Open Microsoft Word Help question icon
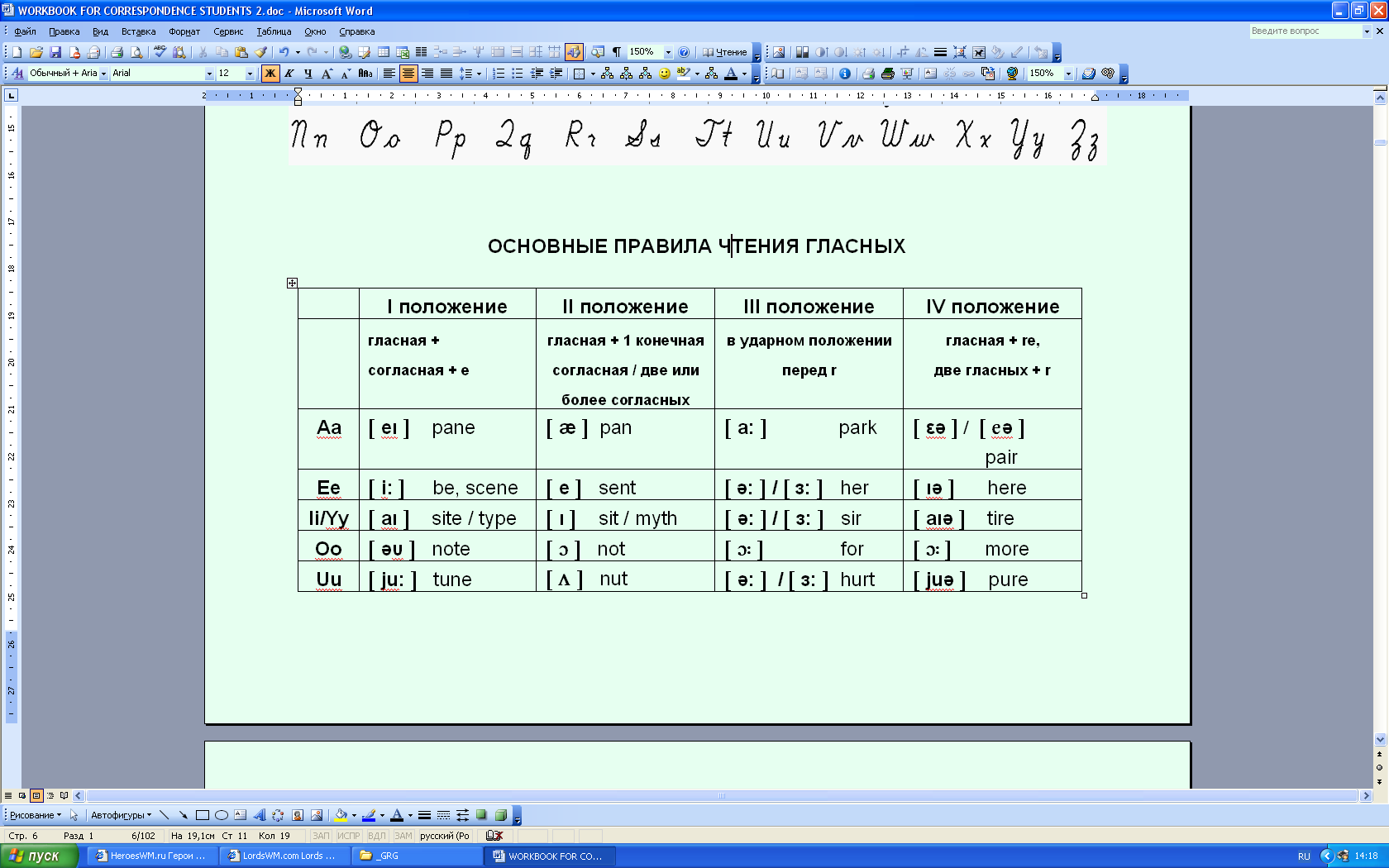The image size is (1389, 868). point(684,52)
